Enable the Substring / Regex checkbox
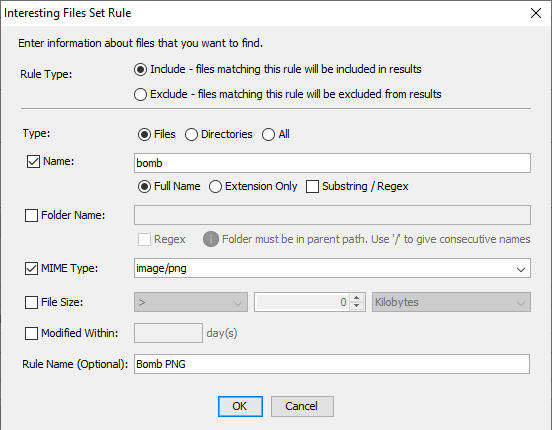This screenshot has height=430, width=552. [x=312, y=187]
